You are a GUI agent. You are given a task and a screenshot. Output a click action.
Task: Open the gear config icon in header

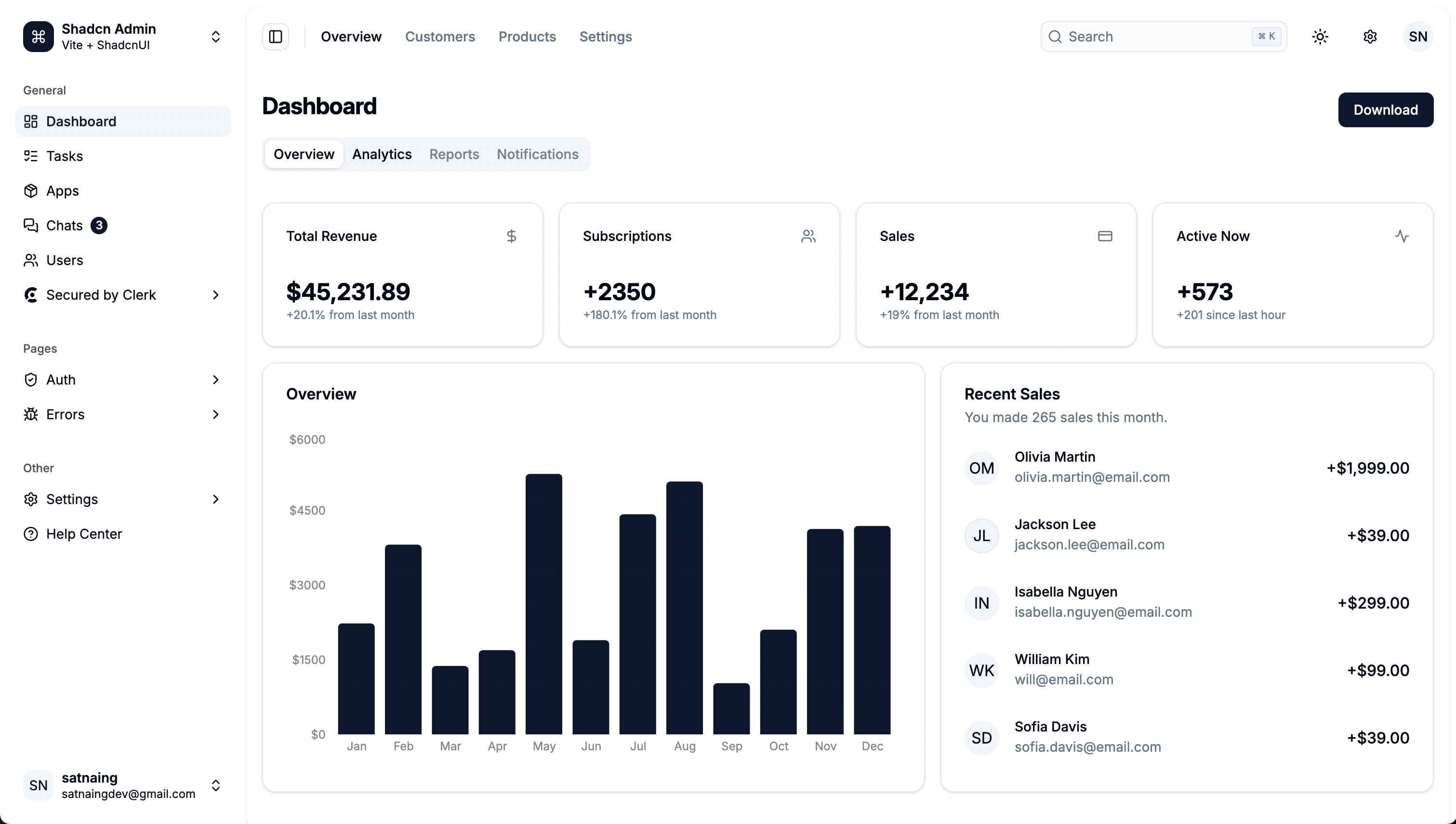(x=1370, y=37)
